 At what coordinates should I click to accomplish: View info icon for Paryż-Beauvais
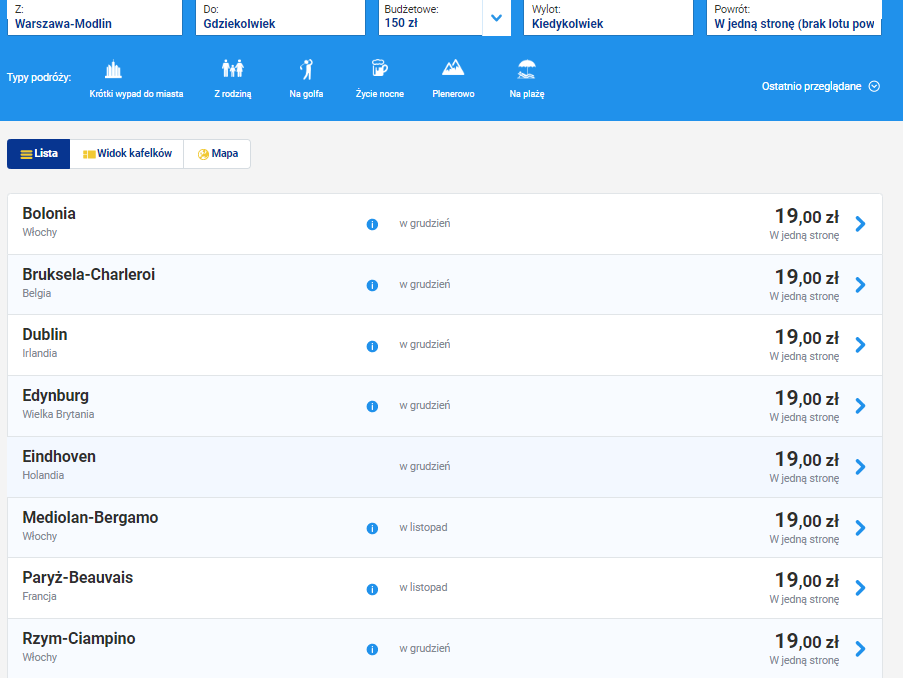[372, 589]
